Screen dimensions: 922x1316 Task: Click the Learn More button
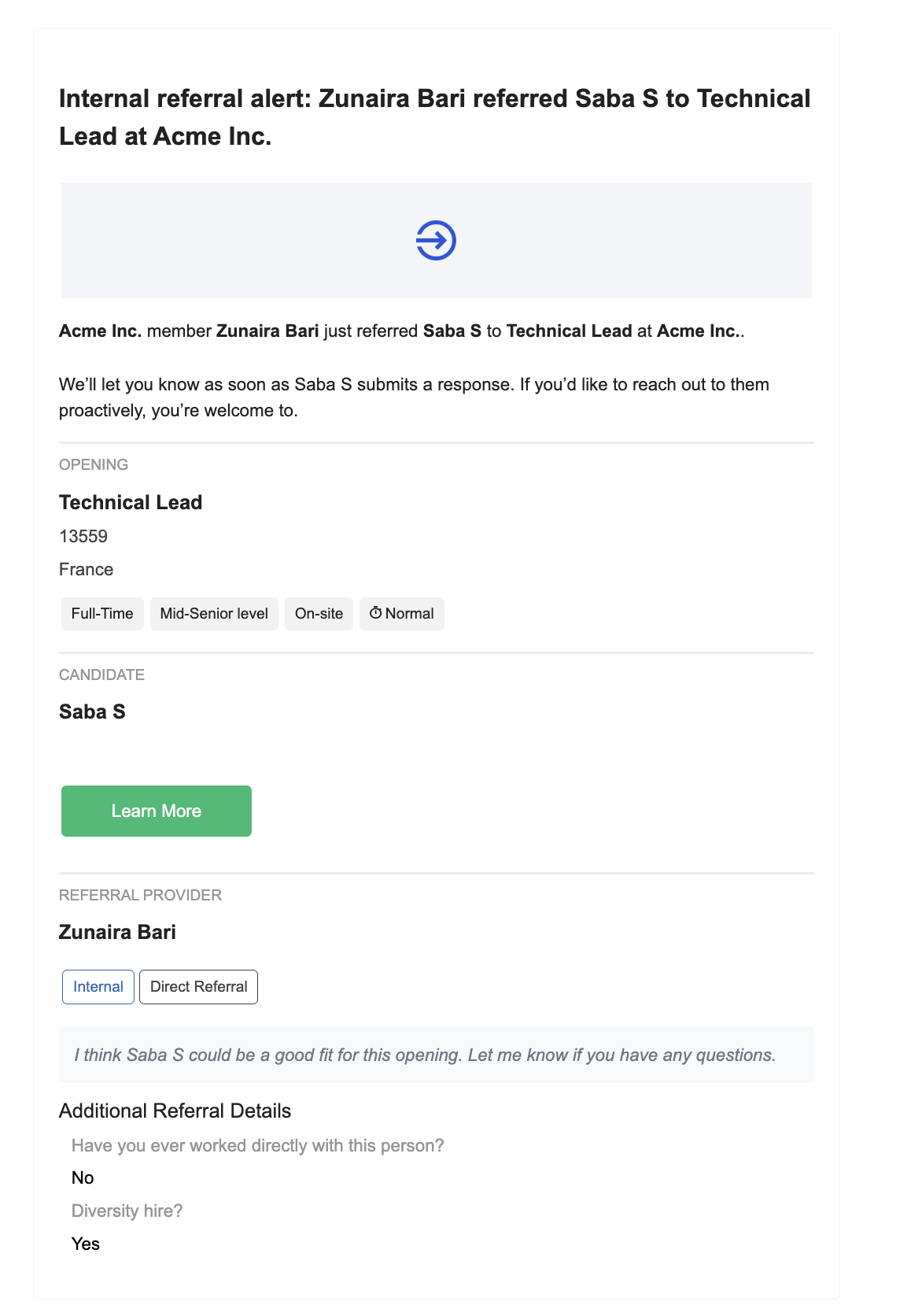tap(157, 811)
